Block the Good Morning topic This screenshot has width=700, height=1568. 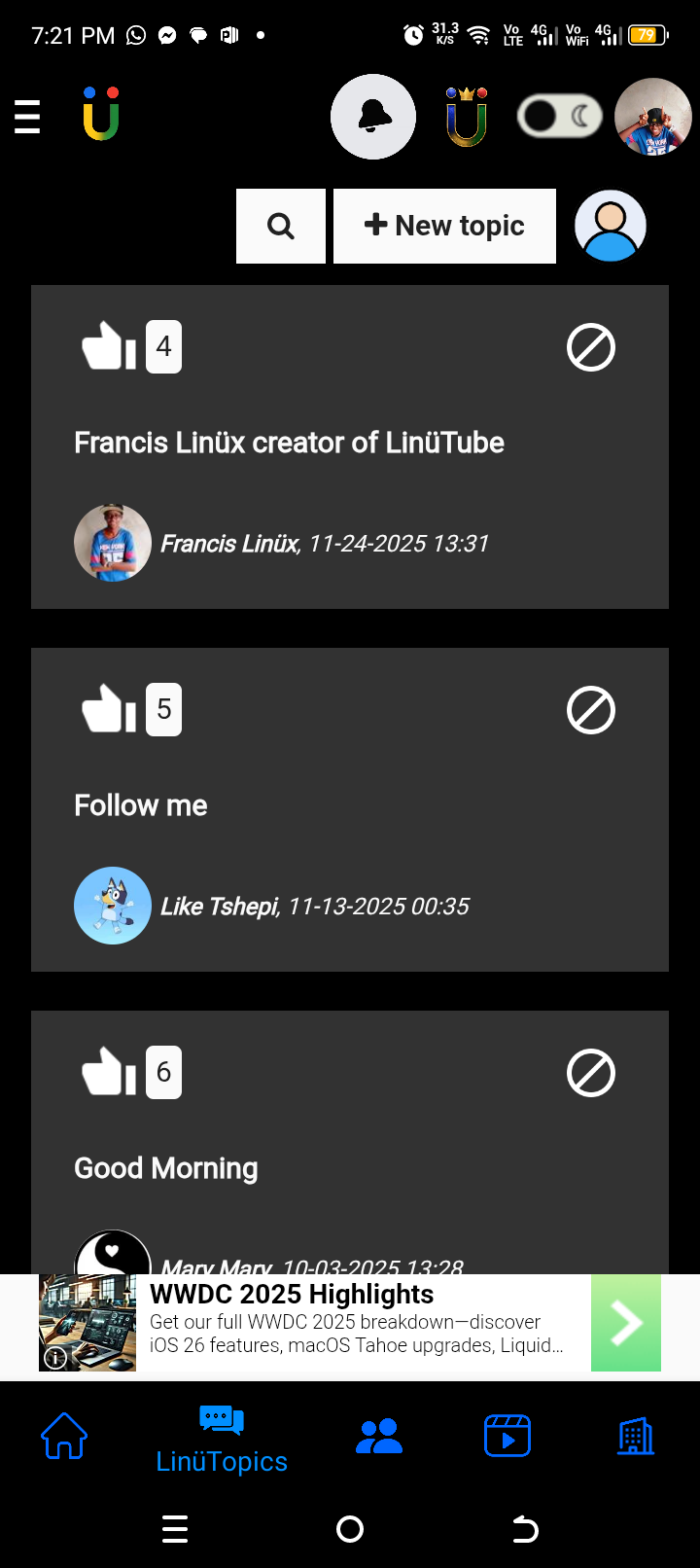tap(591, 1073)
